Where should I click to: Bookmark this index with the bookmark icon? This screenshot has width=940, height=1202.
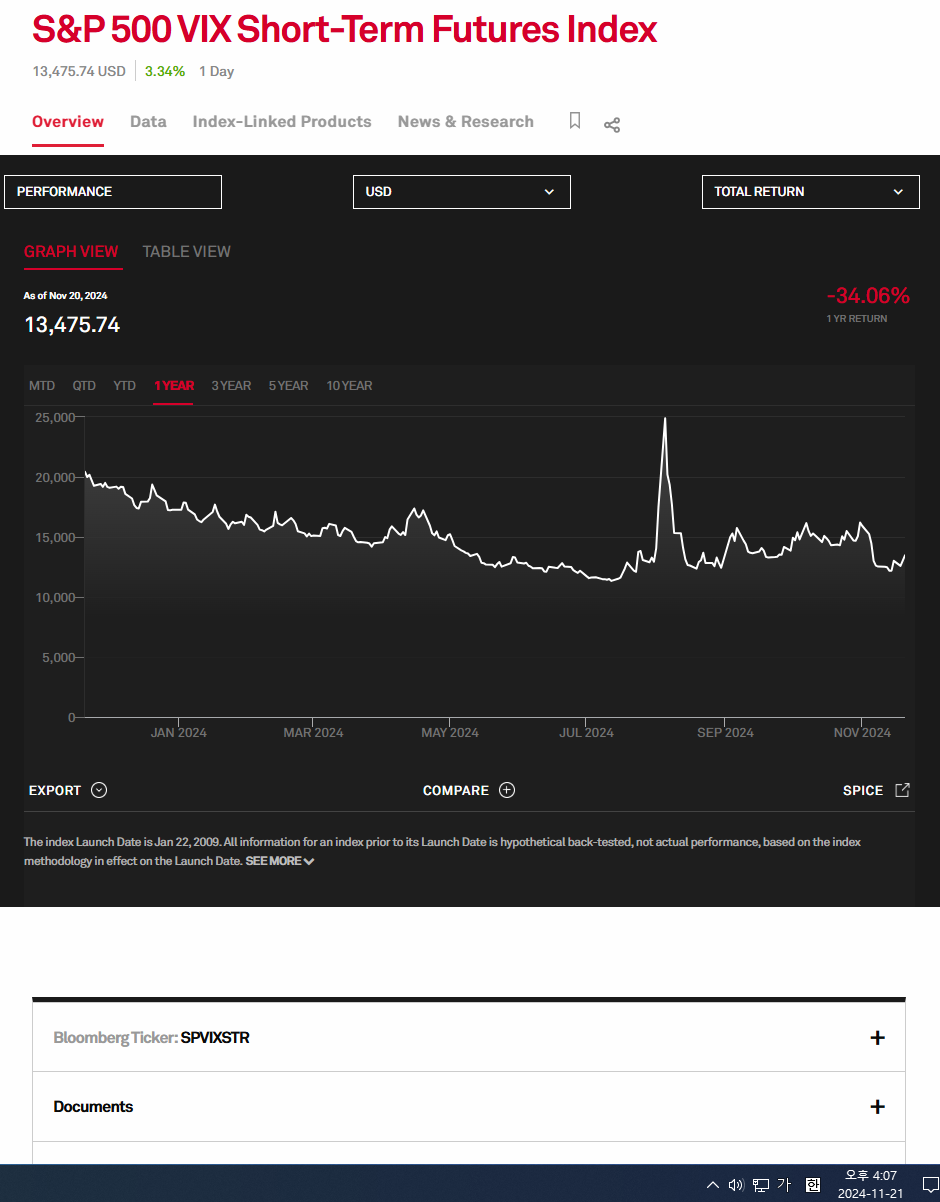pos(575,121)
